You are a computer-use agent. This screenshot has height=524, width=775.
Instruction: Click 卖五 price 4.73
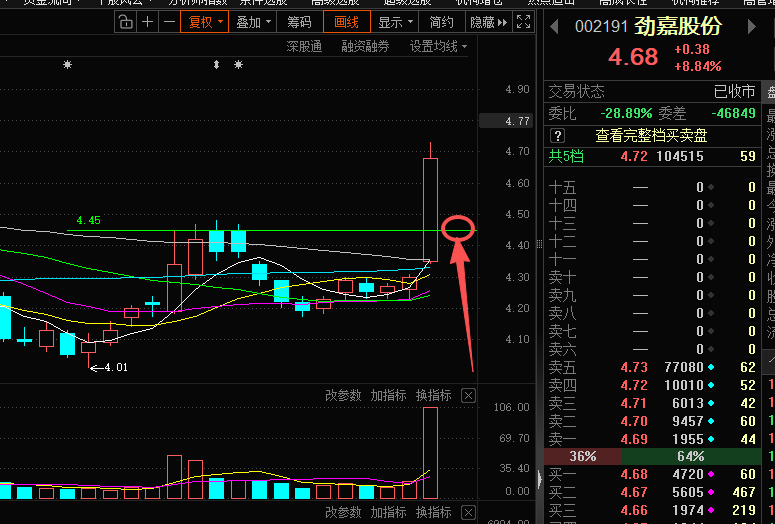pyautogui.click(x=634, y=367)
